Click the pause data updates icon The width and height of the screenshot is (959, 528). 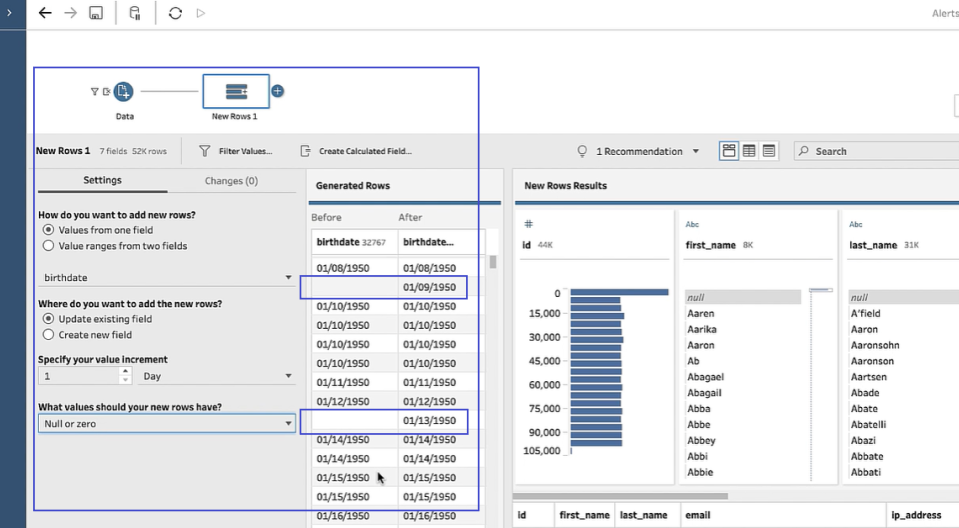coord(135,13)
